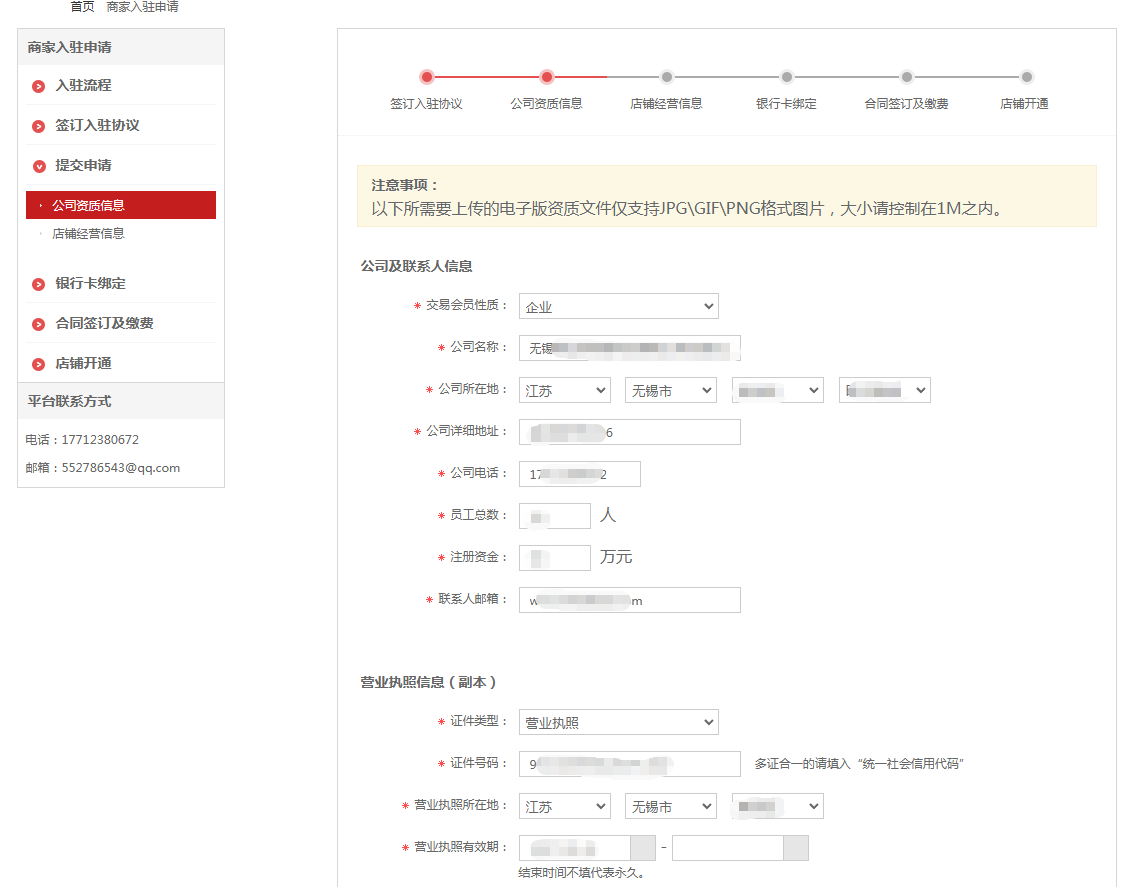Select 公司资质信息 in the sidebar
This screenshot has height=887, width=1146.
coord(89,206)
